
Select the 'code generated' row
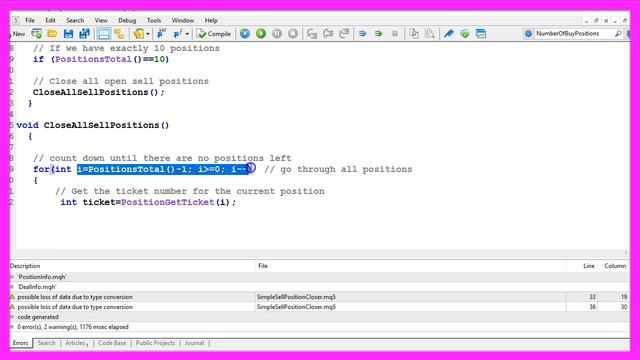(x=320, y=317)
